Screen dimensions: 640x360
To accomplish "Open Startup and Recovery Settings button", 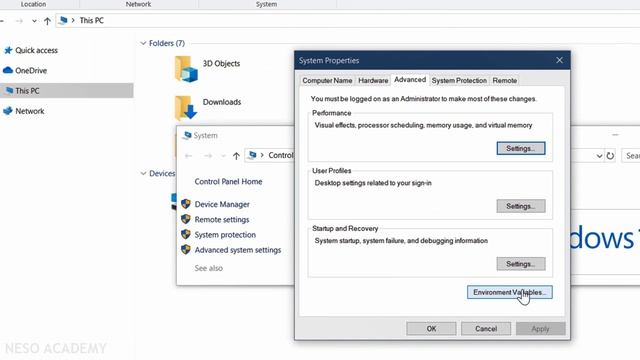I will [x=521, y=264].
